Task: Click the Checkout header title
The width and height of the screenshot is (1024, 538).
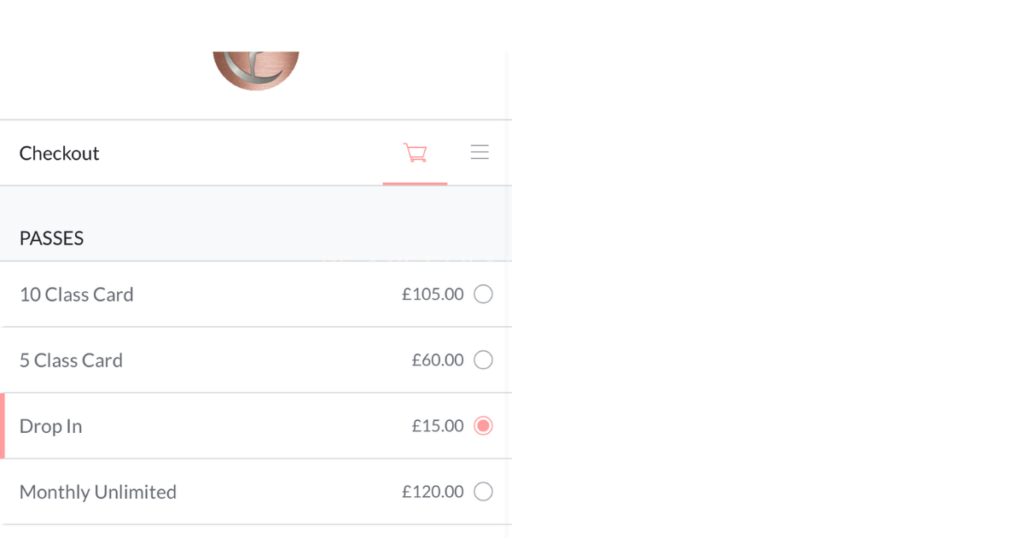Action: pos(60,153)
